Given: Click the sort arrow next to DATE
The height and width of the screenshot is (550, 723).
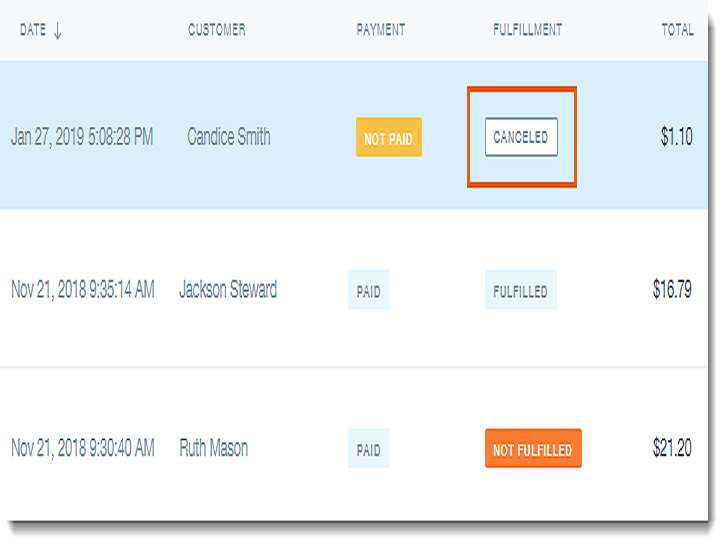Looking at the screenshot, I should click(x=57, y=30).
